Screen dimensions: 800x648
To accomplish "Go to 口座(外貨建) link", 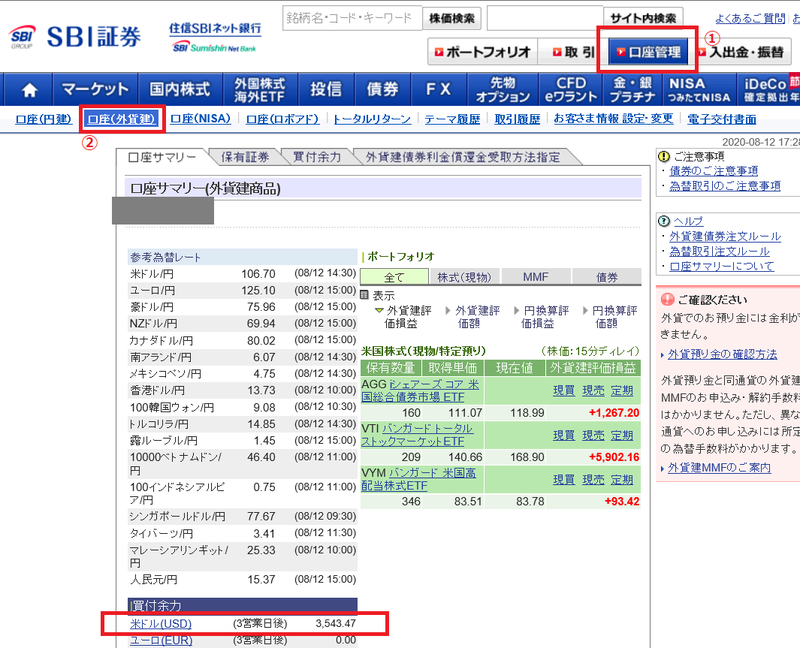I will (x=121, y=119).
